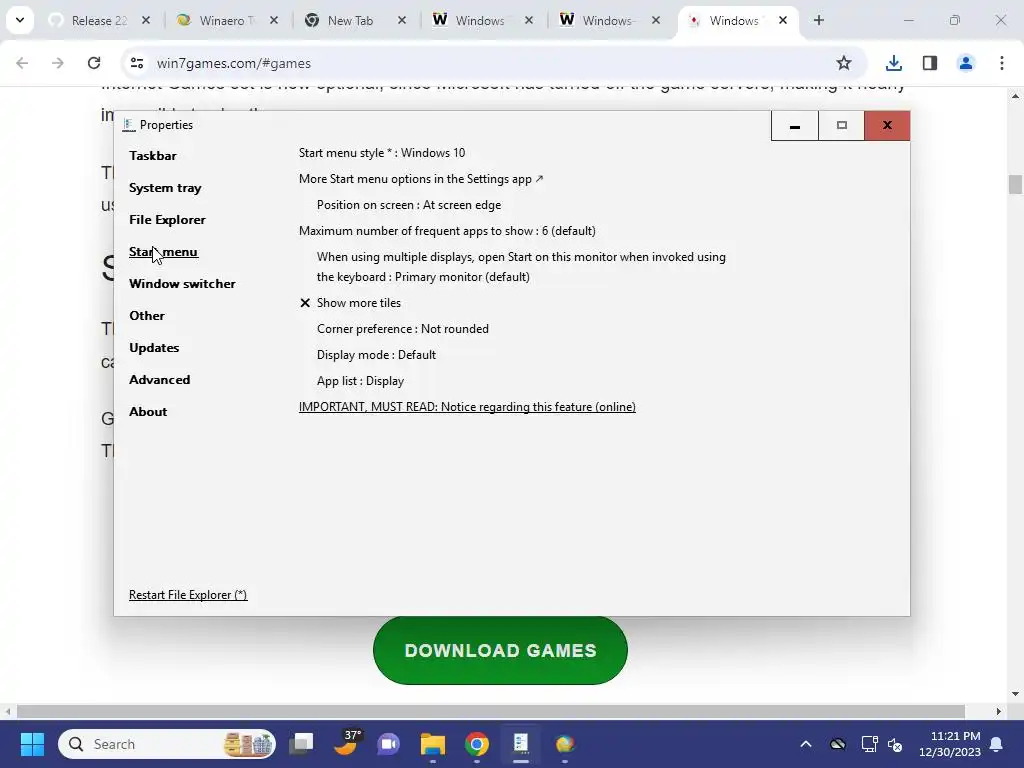1024x768 pixels.
Task: Open the OneDrive cloud tray icon
Action: 838,744
